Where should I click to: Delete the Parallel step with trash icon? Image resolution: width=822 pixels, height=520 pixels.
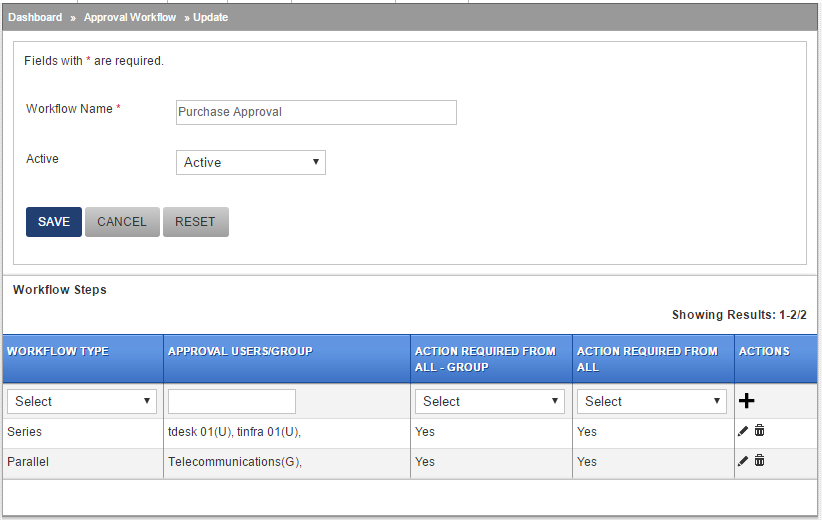759,460
